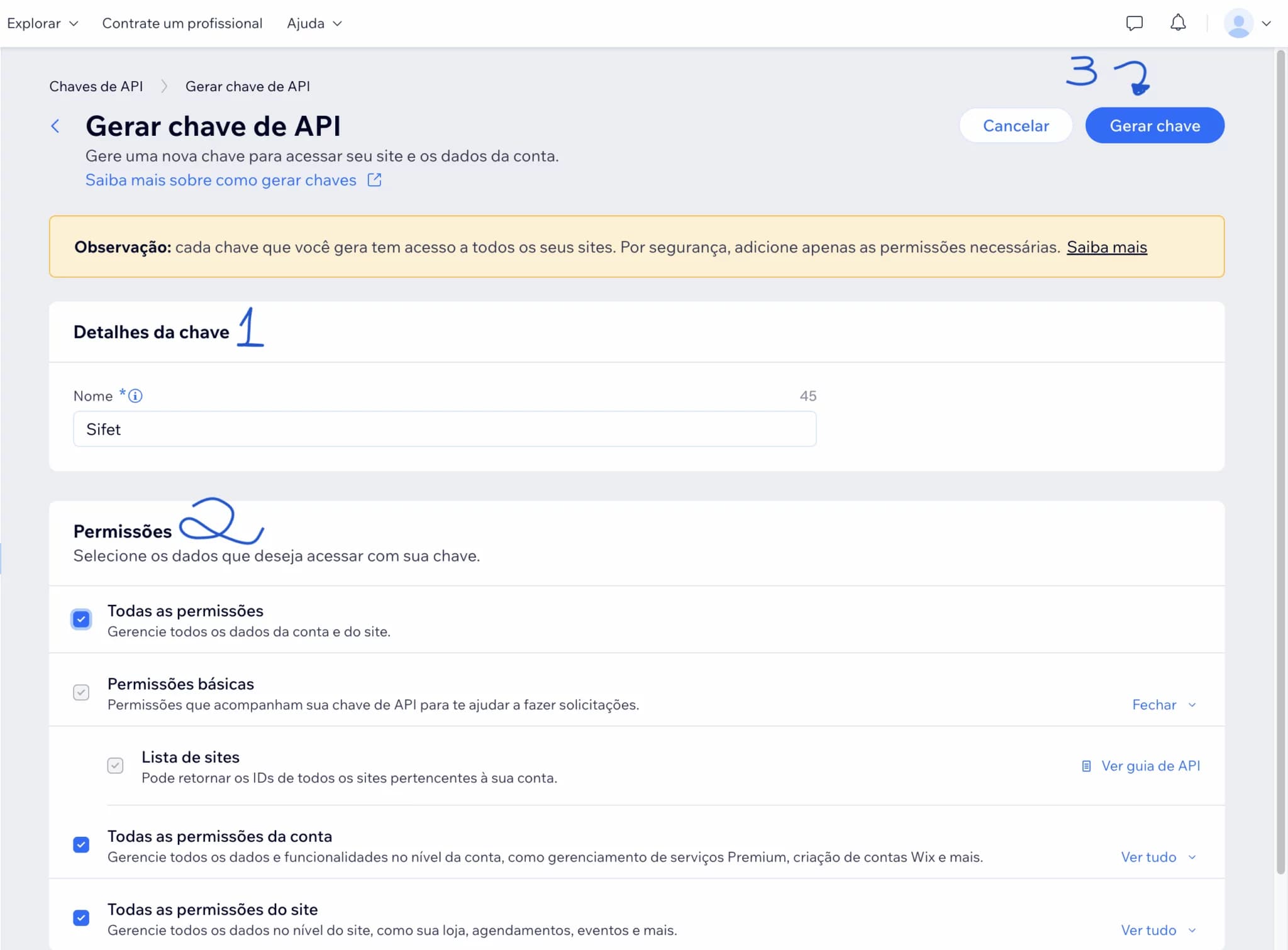Screen dimensions: 1288x950
Task: Uncheck Todas as permissões do site
Action: pyautogui.click(x=81, y=918)
